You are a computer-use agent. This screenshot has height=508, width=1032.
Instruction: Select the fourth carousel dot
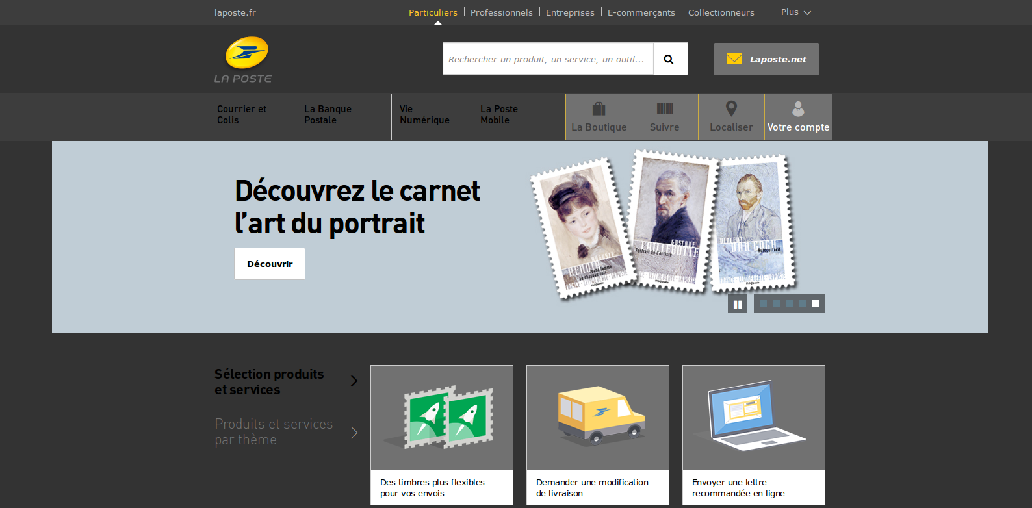(802, 303)
